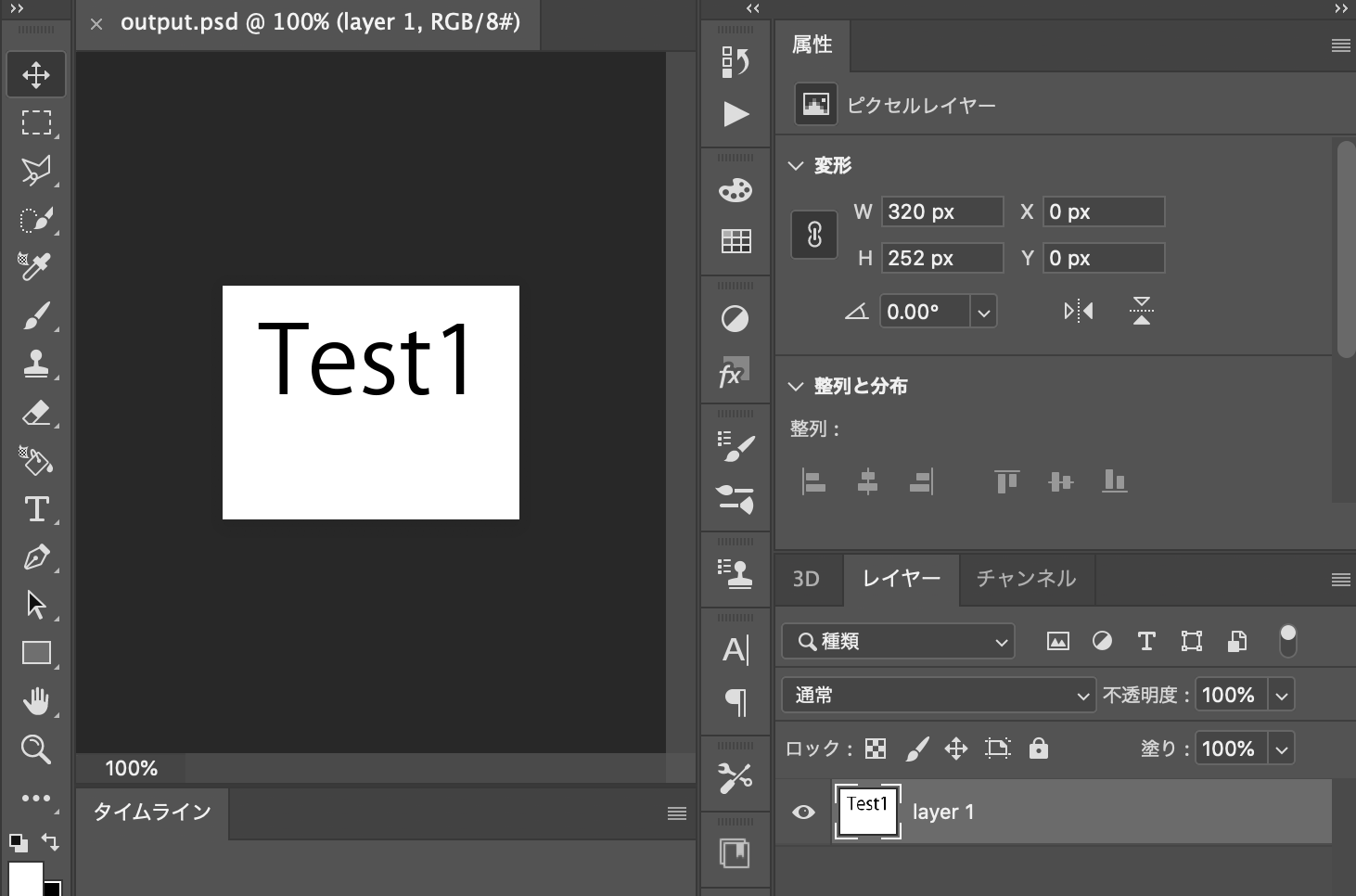
Task: Collapse the 変形 section
Action: [x=795, y=165]
